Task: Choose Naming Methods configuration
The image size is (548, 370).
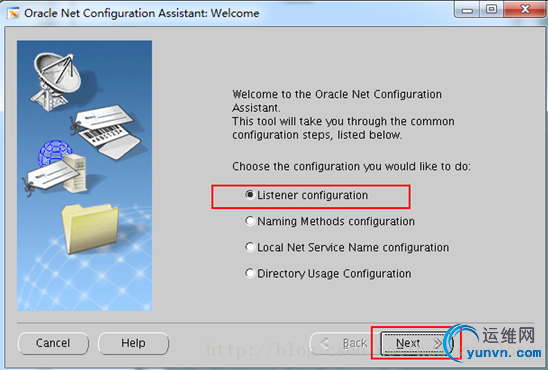Action: [330, 221]
